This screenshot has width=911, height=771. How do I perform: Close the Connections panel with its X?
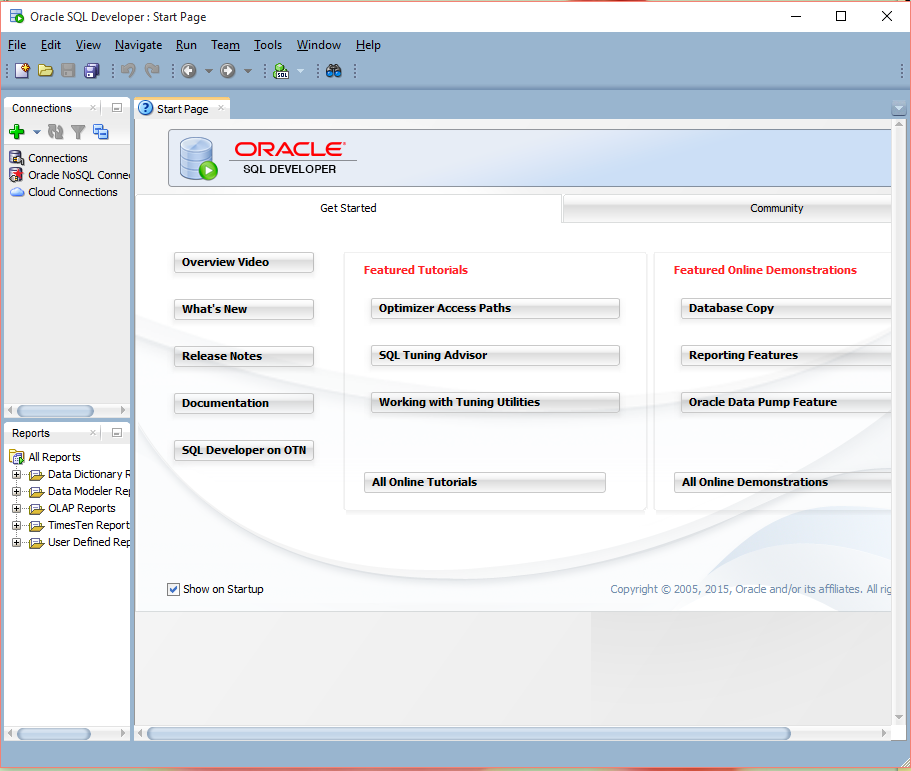point(93,107)
